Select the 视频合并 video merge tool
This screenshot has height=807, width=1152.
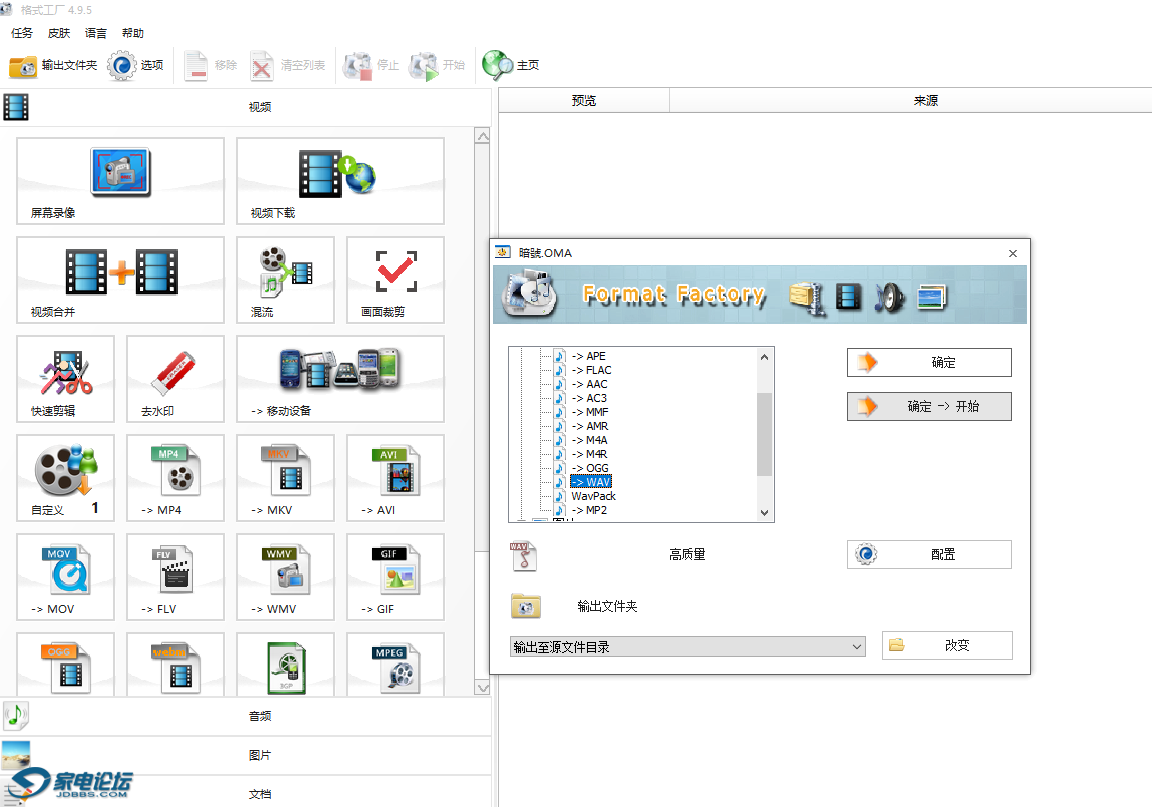(120, 280)
